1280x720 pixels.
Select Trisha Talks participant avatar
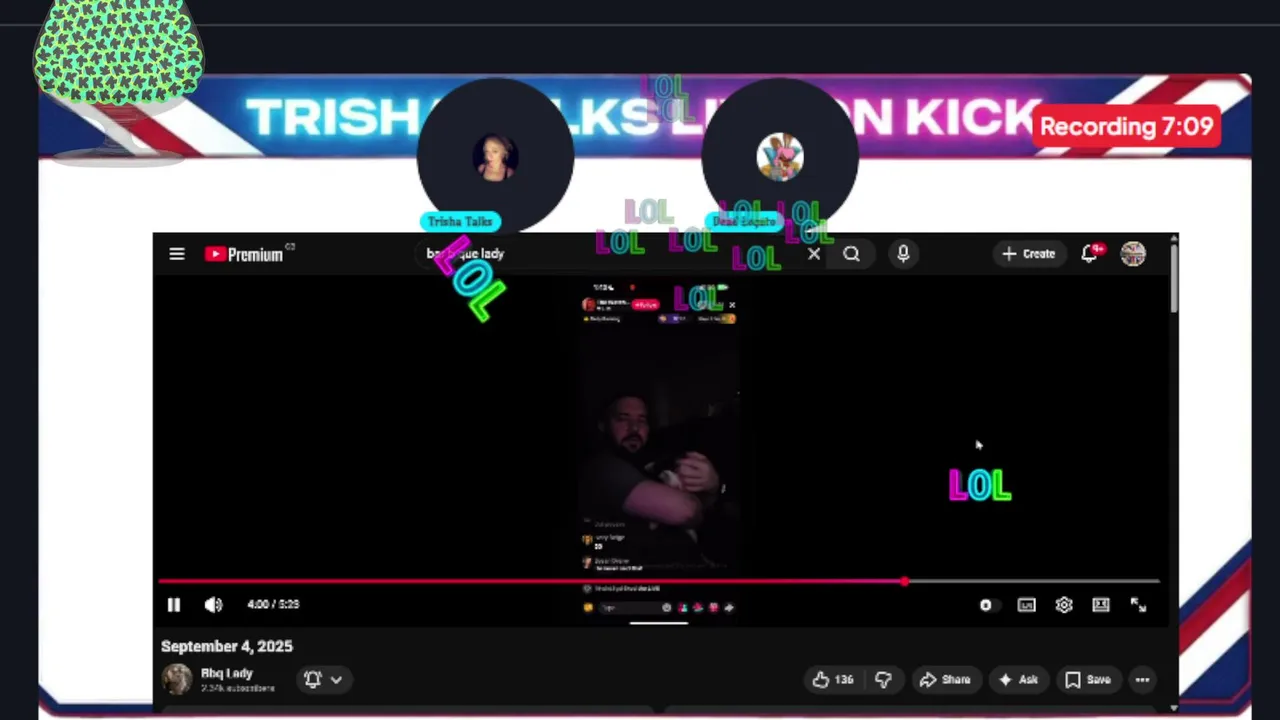495,157
